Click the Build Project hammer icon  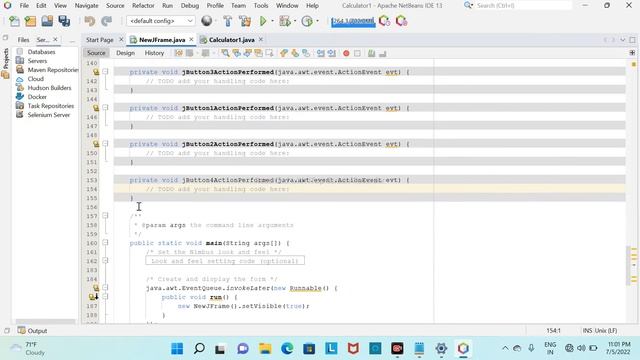coord(228,21)
